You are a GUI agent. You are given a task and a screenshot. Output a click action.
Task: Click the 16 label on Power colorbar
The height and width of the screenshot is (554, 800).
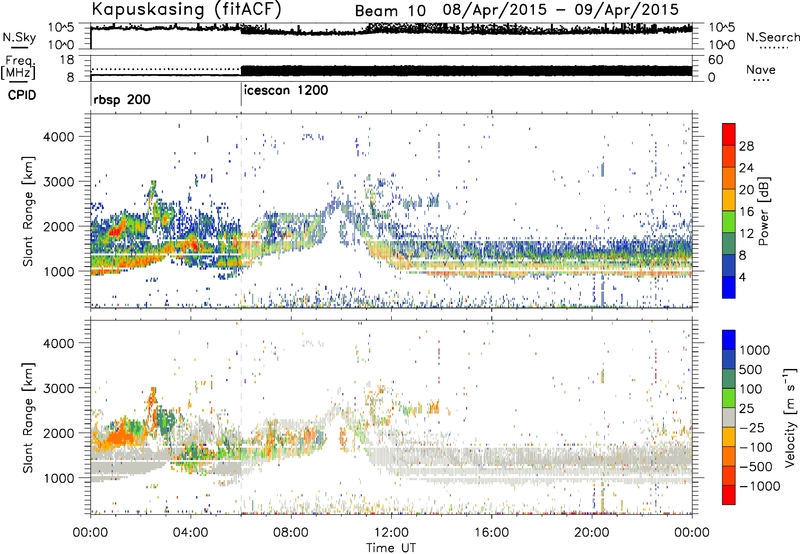[x=746, y=212]
